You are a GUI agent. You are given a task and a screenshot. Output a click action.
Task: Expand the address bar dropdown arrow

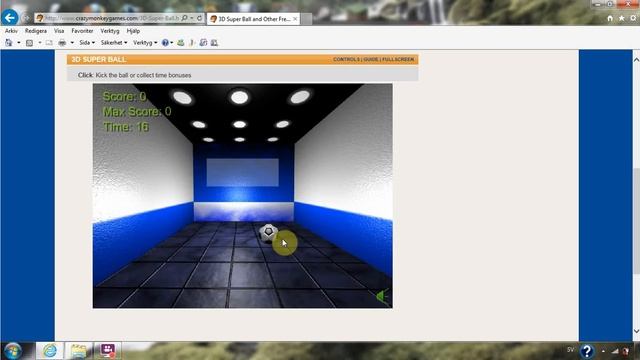click(x=192, y=18)
